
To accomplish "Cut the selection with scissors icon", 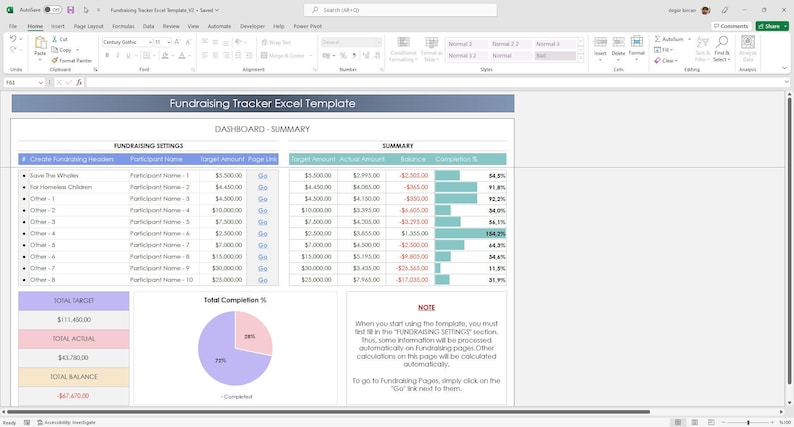I will point(55,39).
